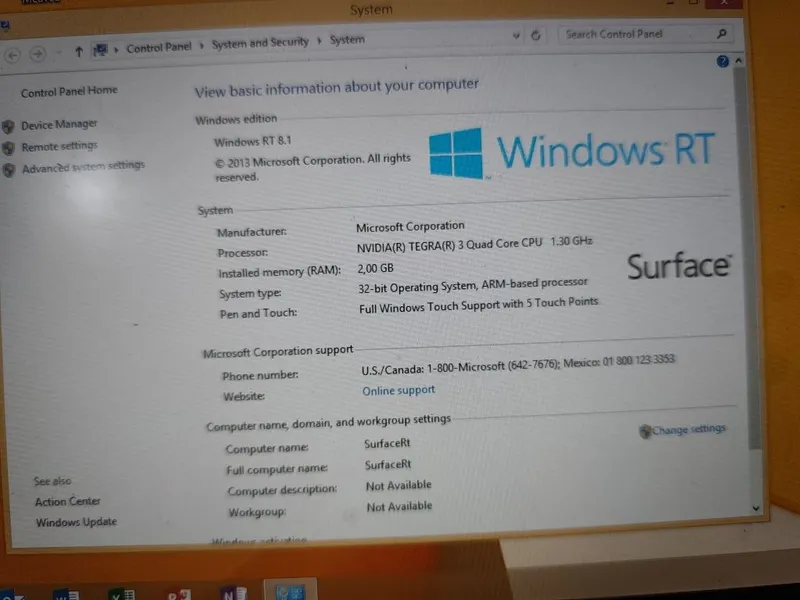Screen dimensions: 800x600
Task: Open address bar history dropdown
Action: (x=516, y=36)
